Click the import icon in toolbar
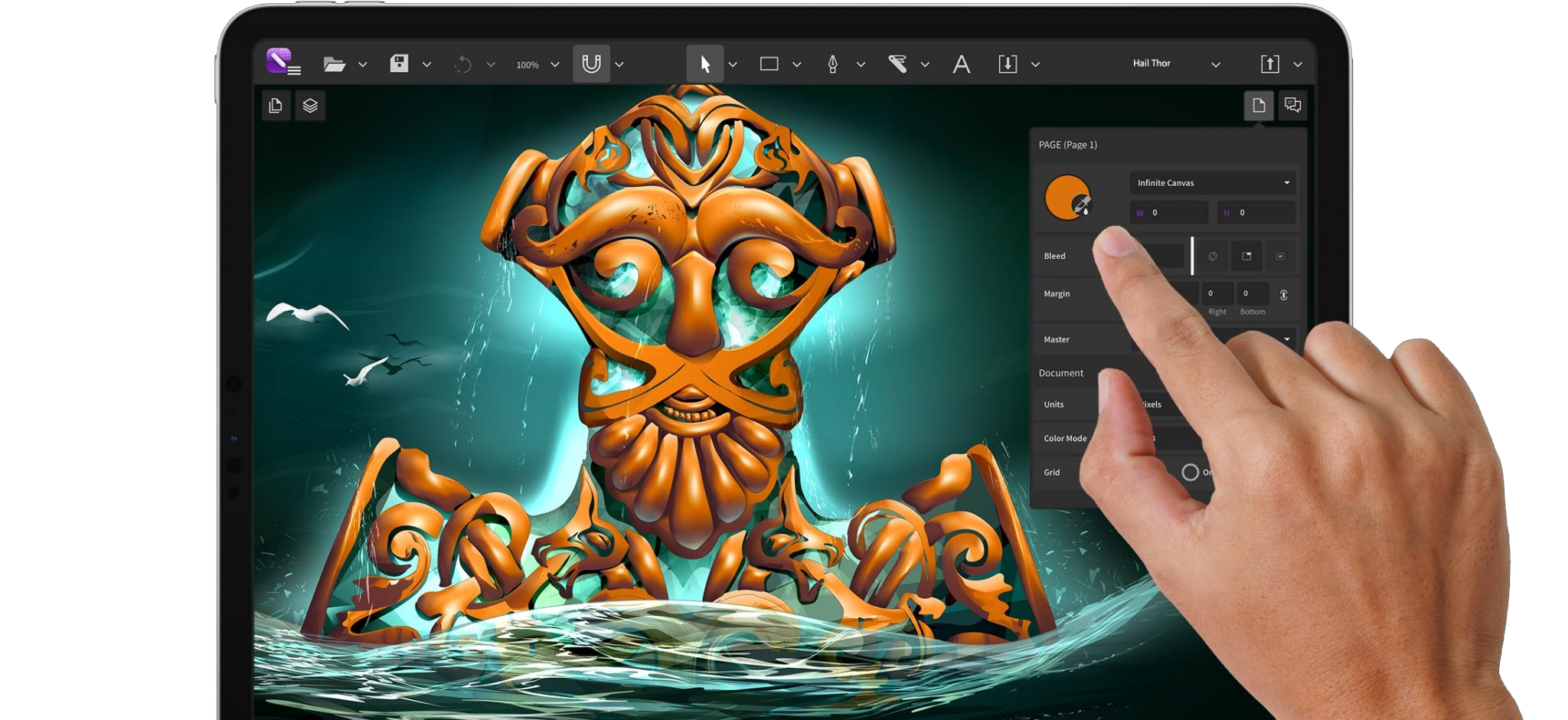1568x720 pixels. tap(1008, 64)
